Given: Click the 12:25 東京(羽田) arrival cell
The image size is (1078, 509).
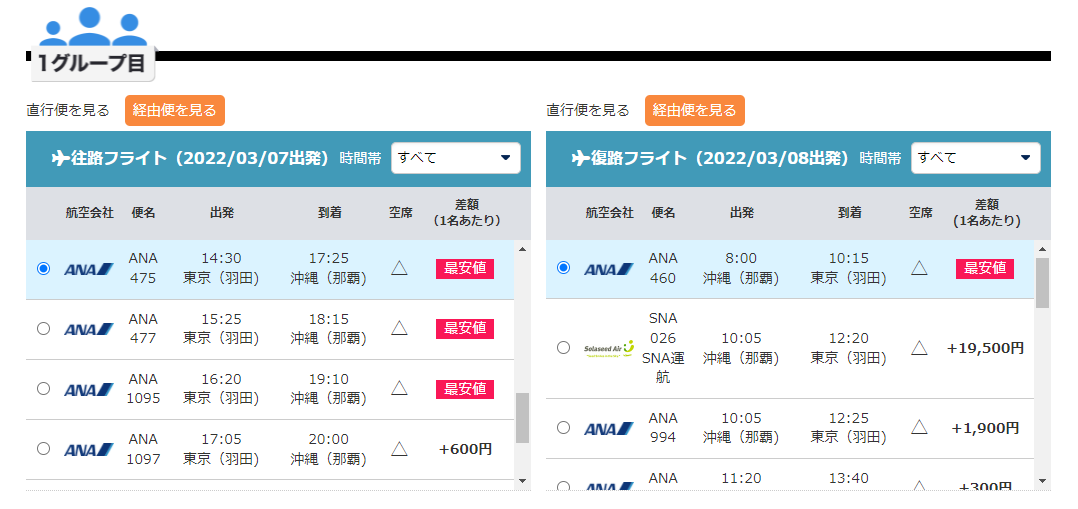Looking at the screenshot, I should click(848, 428).
